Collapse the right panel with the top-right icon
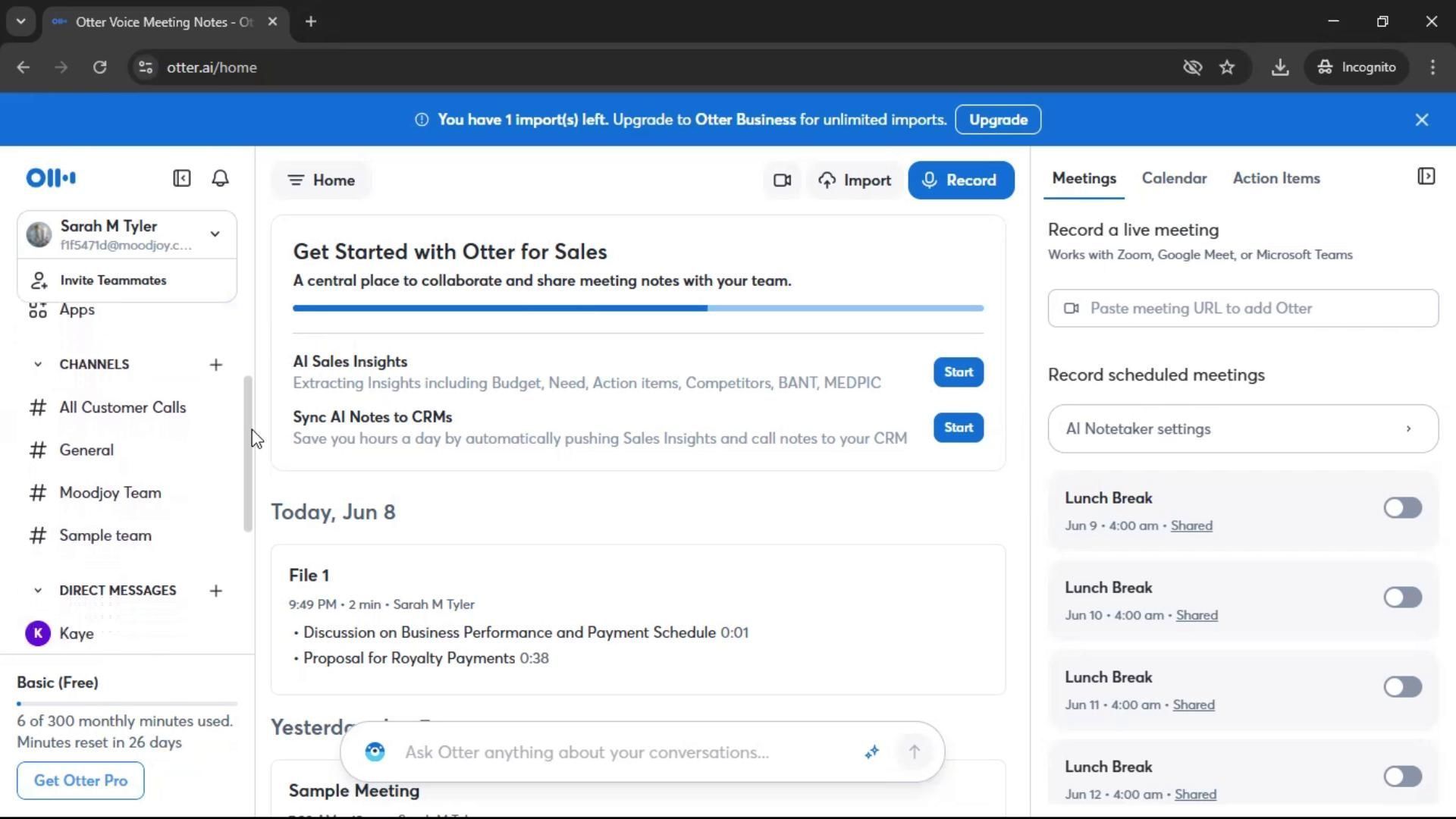 (1426, 177)
